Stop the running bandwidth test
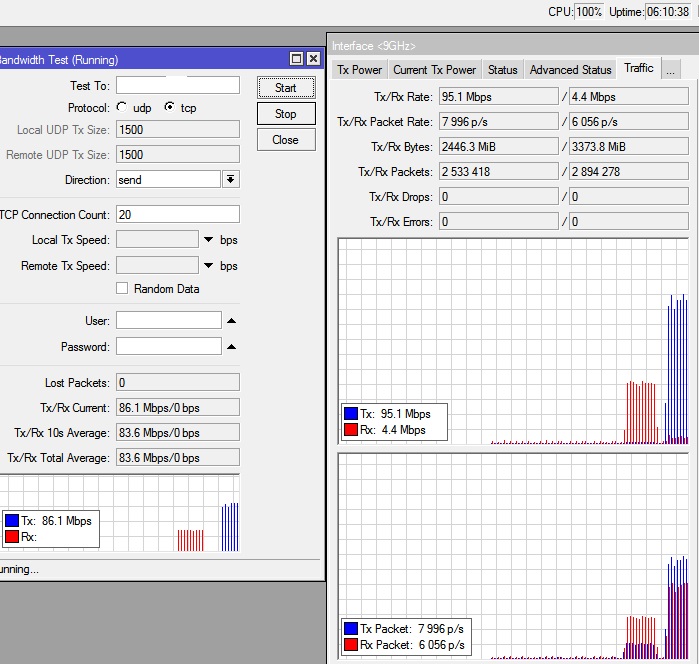Viewport: 699px width, 664px height. click(286, 114)
